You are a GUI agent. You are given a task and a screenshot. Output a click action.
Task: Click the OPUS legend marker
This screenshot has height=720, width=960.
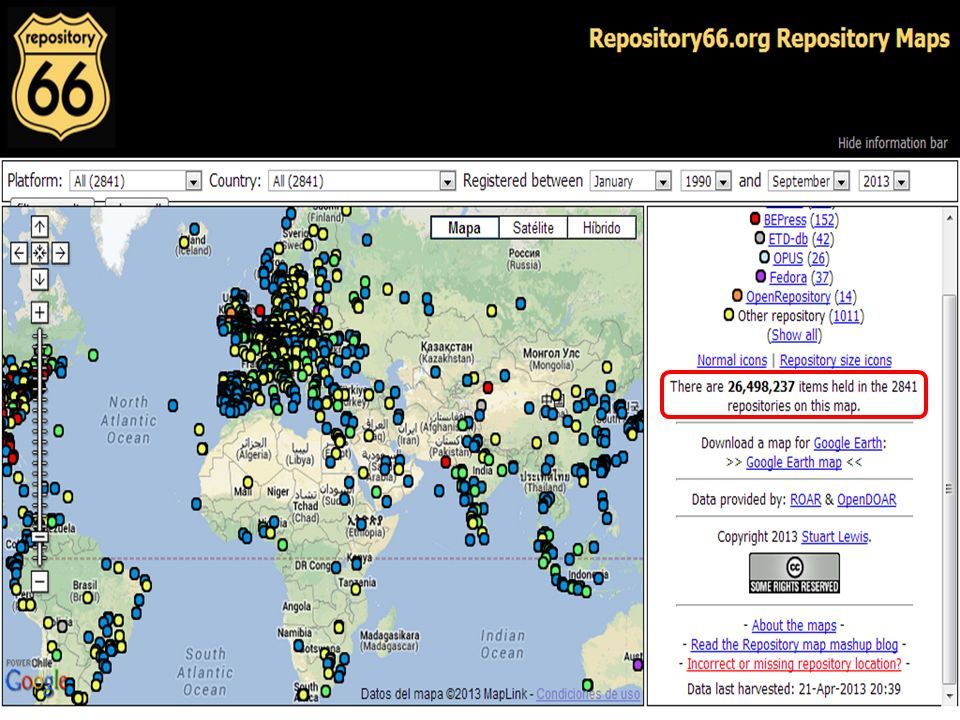[764, 257]
